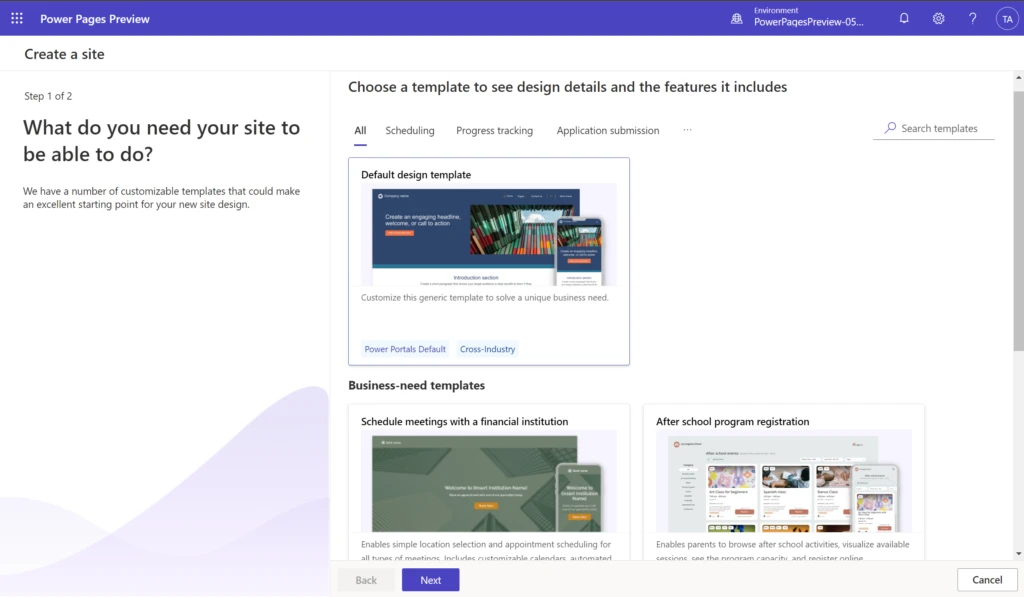Click the magnifier in Search templates
The width and height of the screenshot is (1024, 597).
coord(889,128)
